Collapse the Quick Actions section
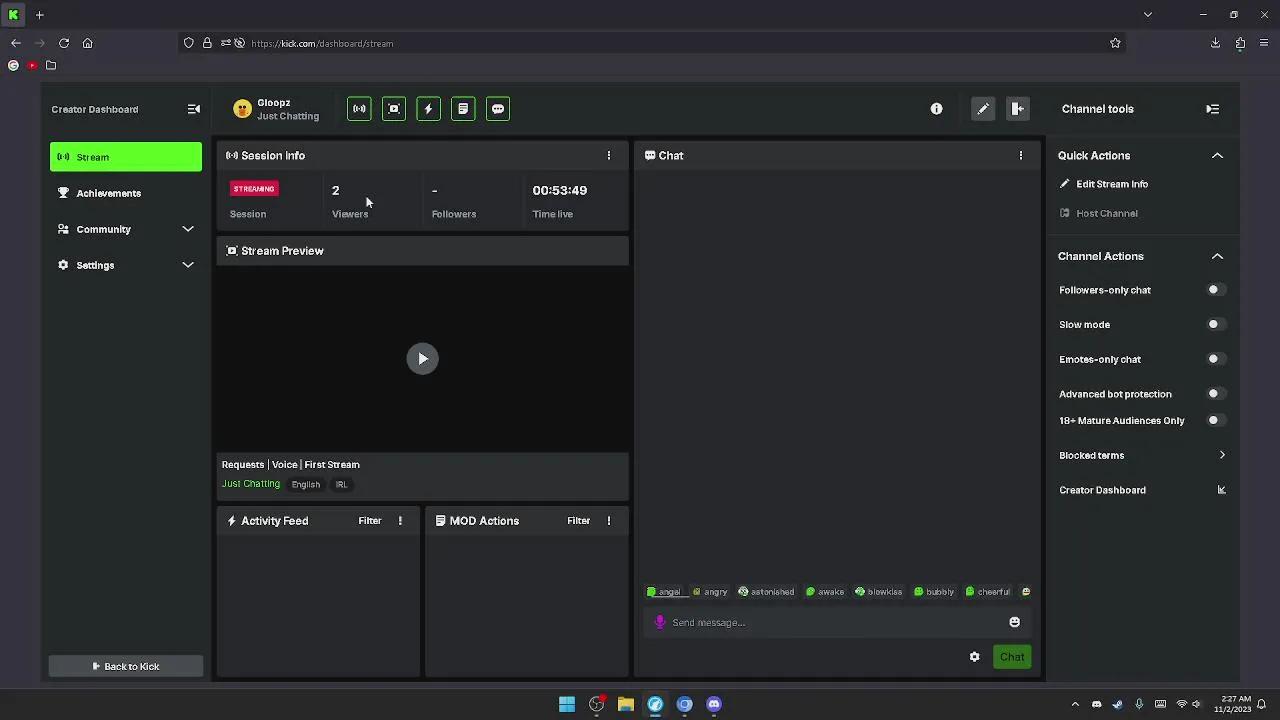Image resolution: width=1280 pixels, height=720 pixels. 1217,155
